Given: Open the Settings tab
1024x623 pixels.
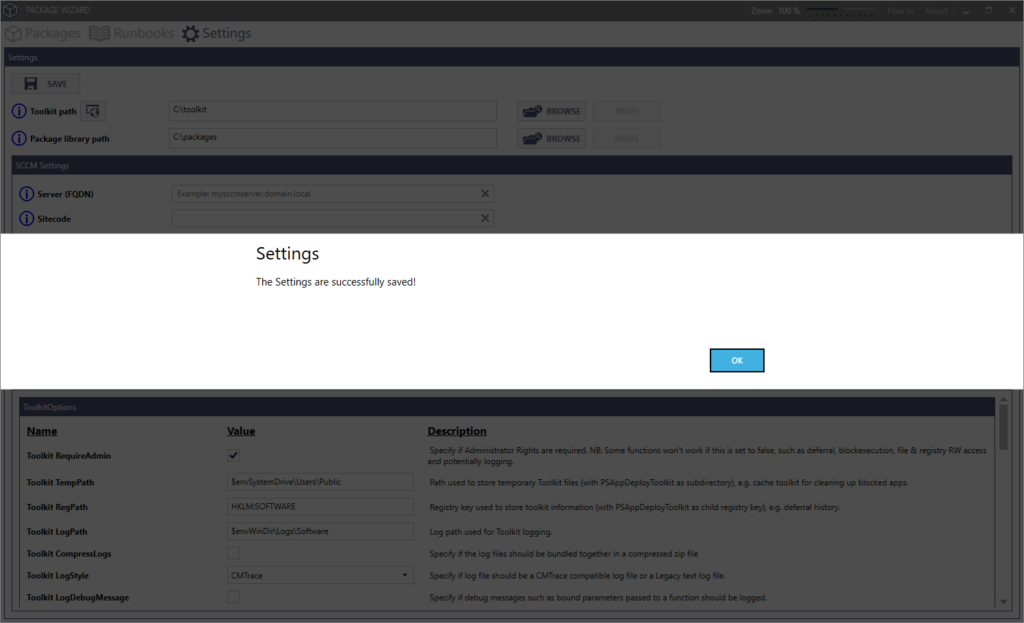Looking at the screenshot, I should 216,33.
